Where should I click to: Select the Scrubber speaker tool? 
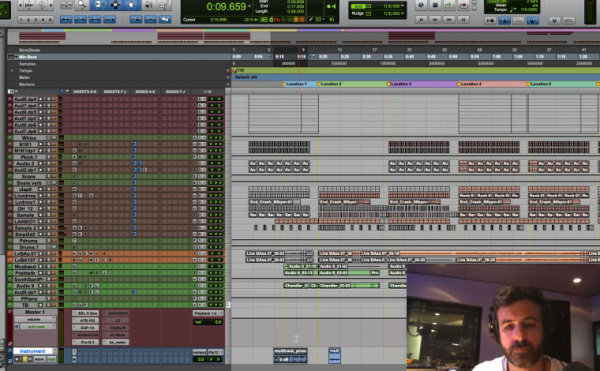tap(148, 5)
